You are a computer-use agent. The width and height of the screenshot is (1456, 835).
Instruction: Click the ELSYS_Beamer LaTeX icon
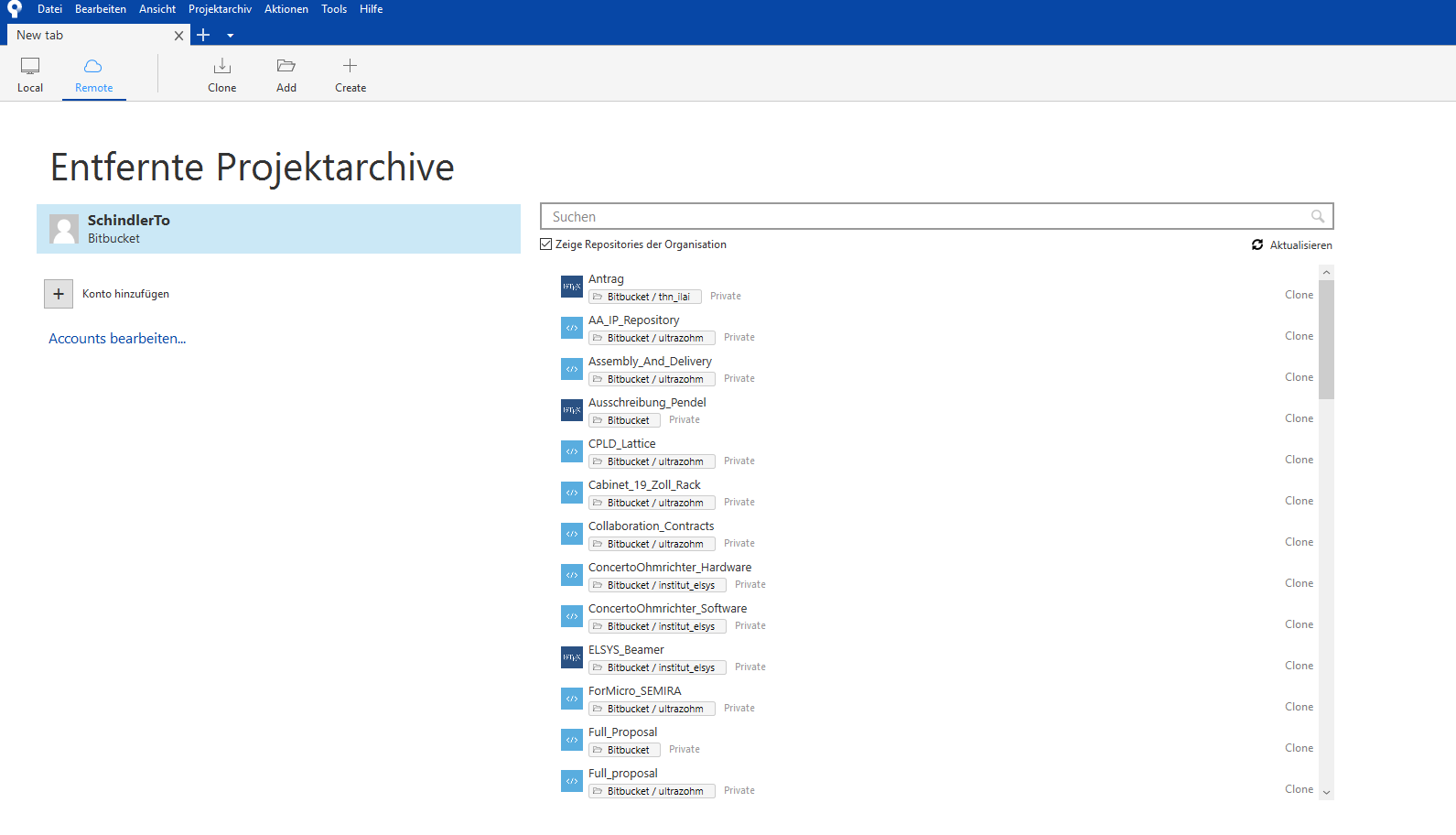[x=572, y=657]
